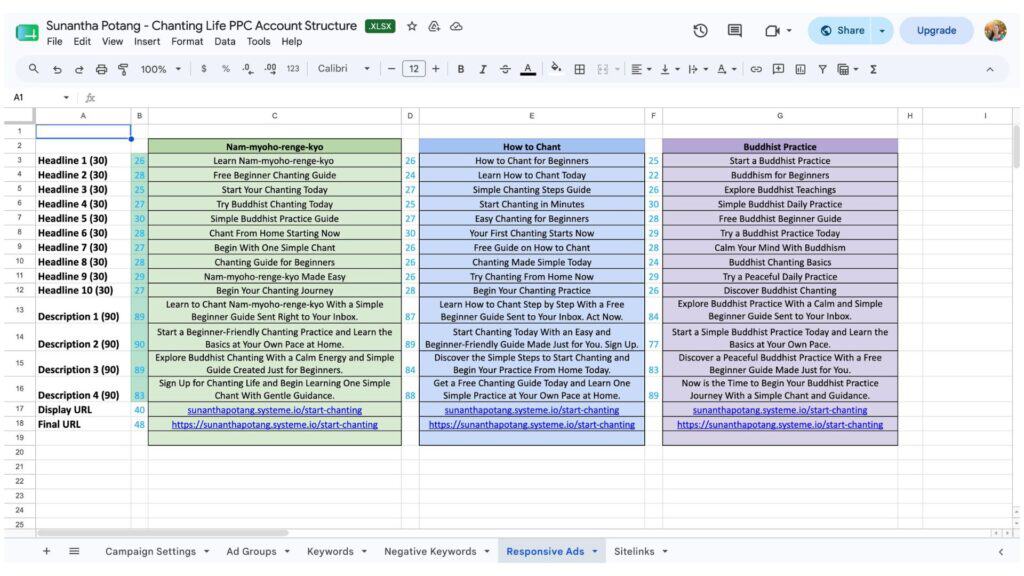View the cloud document status
This screenshot has height=576, width=1024.
point(456,26)
